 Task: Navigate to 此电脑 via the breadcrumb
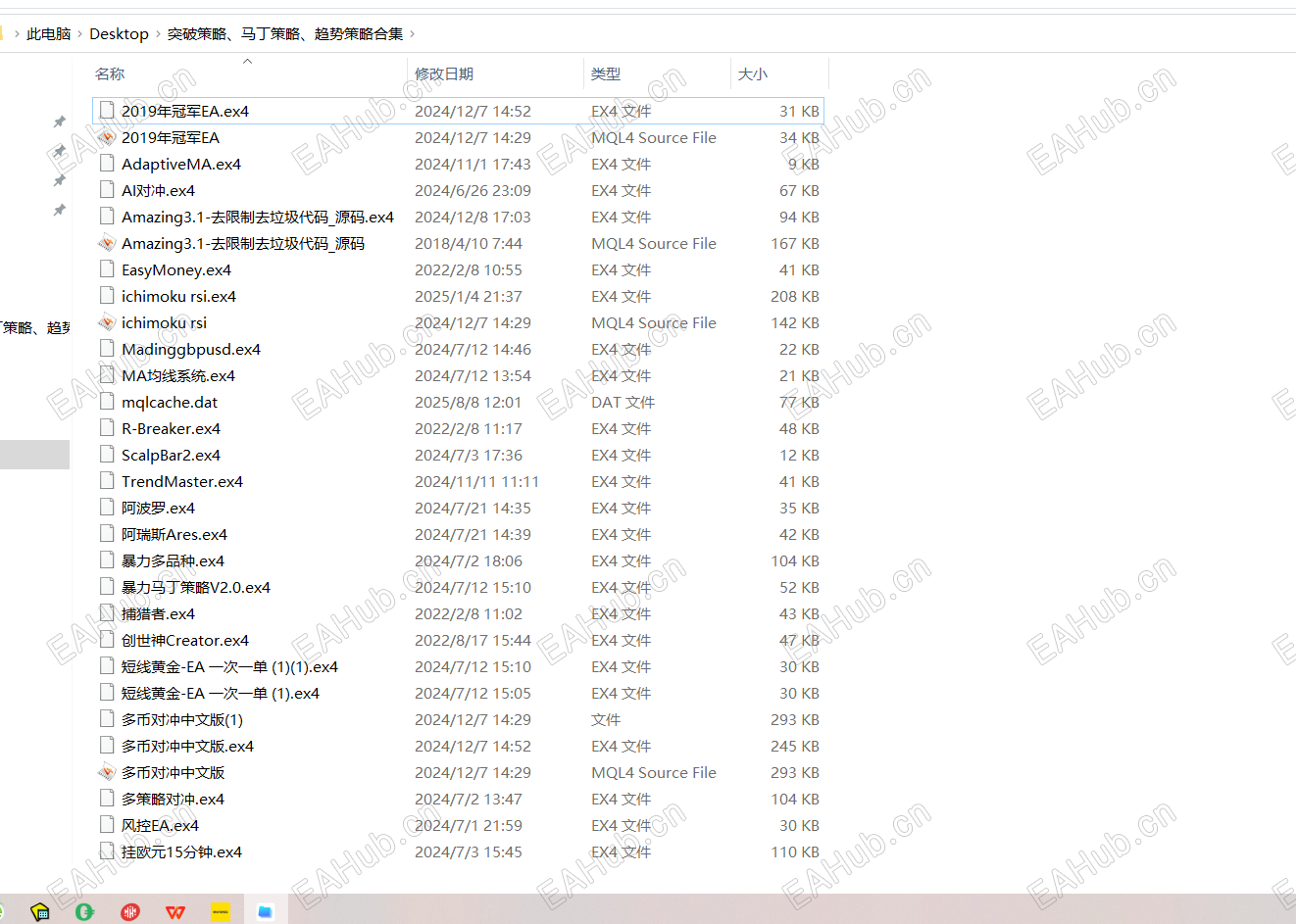click(48, 32)
